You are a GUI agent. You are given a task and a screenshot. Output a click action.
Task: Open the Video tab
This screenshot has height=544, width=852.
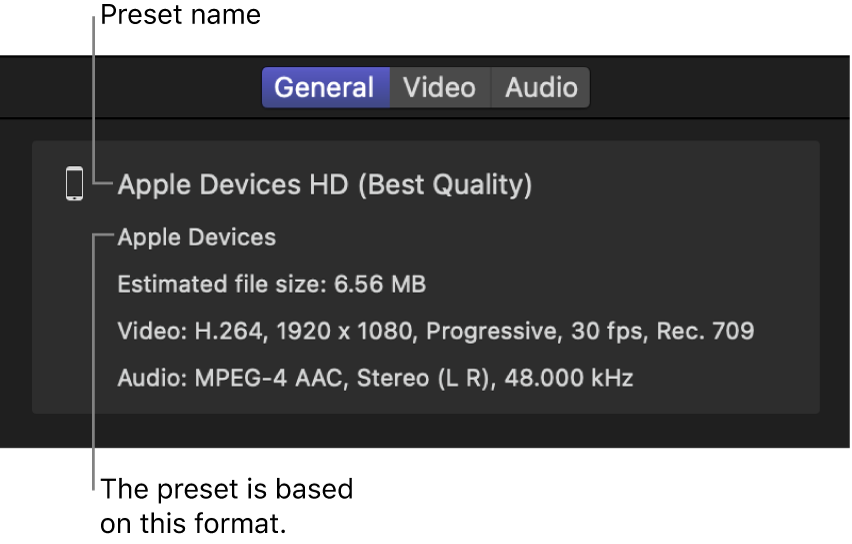(x=439, y=88)
